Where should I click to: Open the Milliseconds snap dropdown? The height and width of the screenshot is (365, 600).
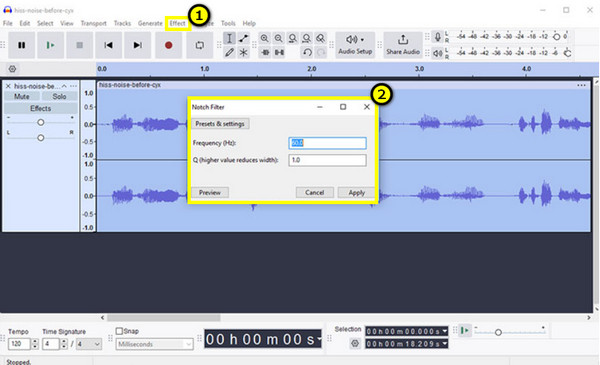pyautogui.click(x=155, y=344)
